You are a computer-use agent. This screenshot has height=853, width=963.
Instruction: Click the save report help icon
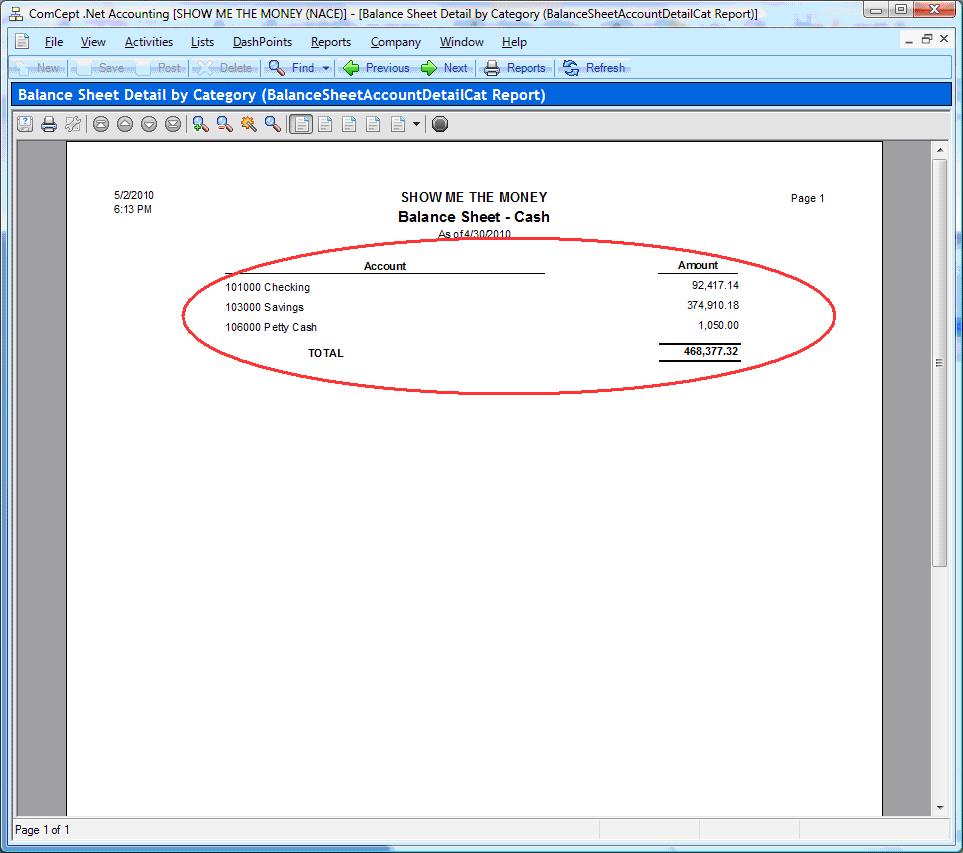pyautogui.click(x=24, y=124)
